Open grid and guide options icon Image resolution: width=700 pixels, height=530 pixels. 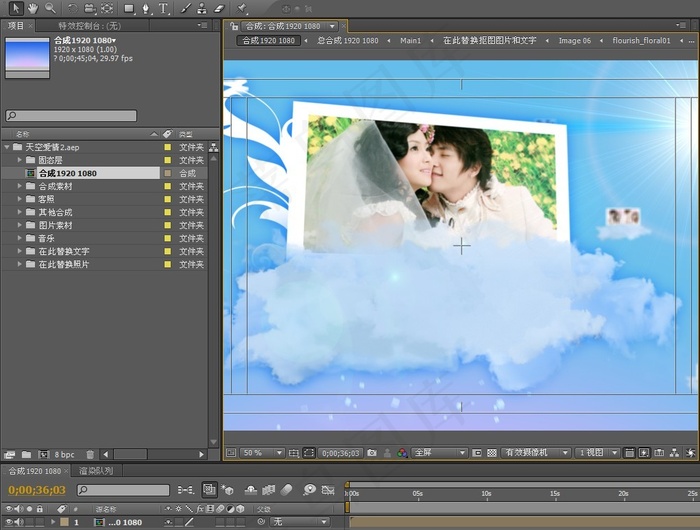[x=294, y=453]
